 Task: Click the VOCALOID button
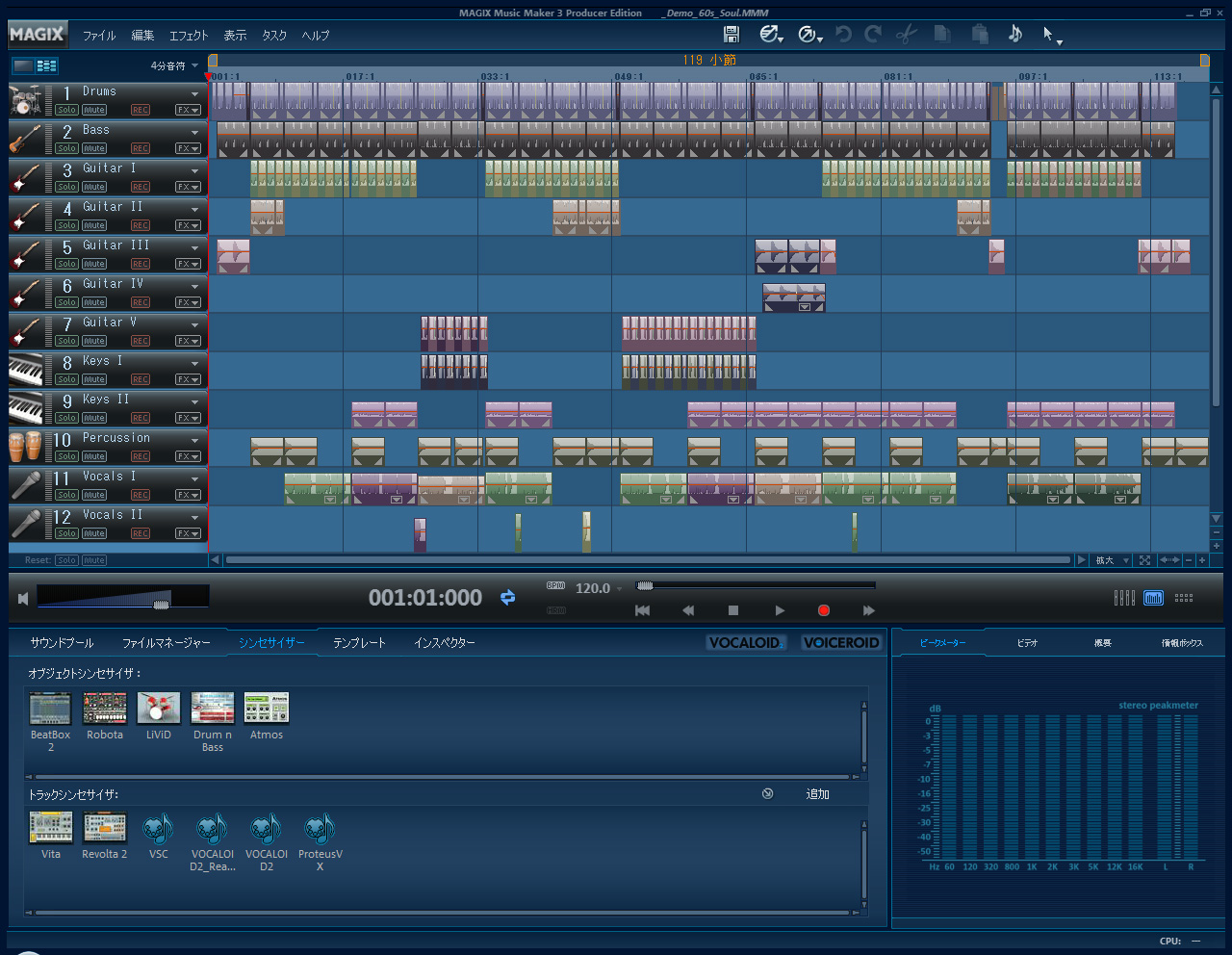746,643
